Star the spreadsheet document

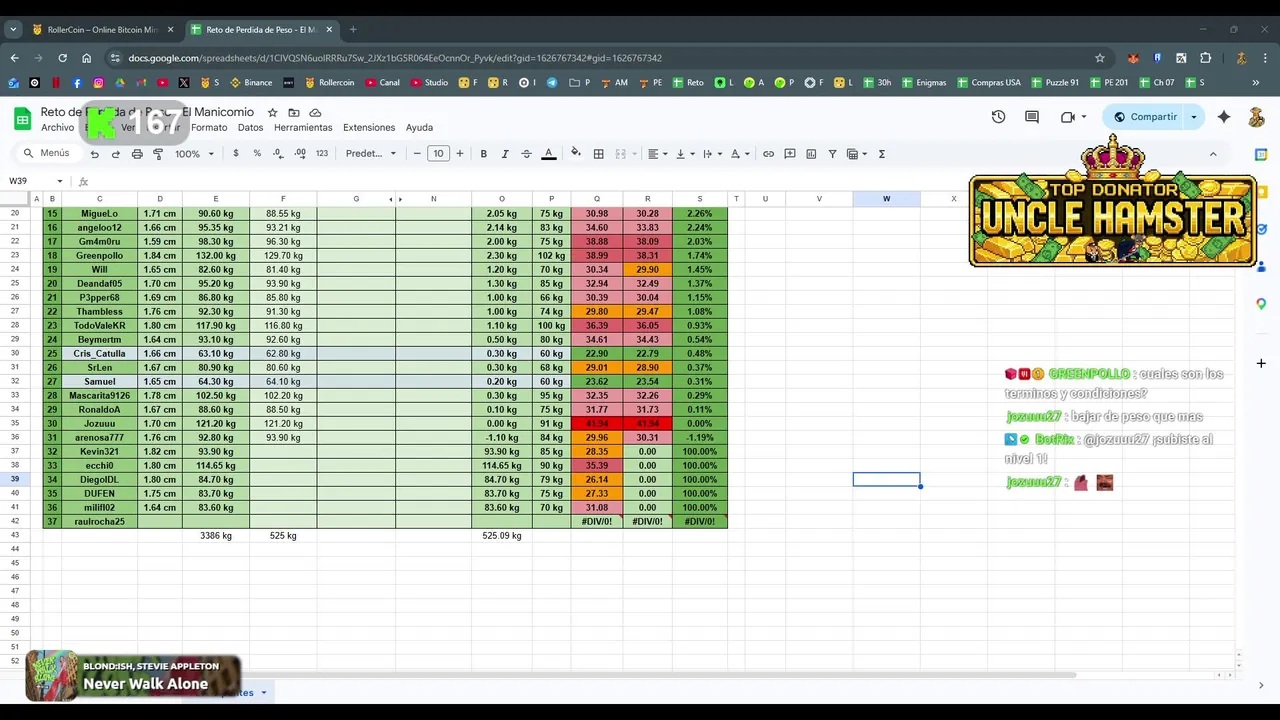click(x=272, y=113)
